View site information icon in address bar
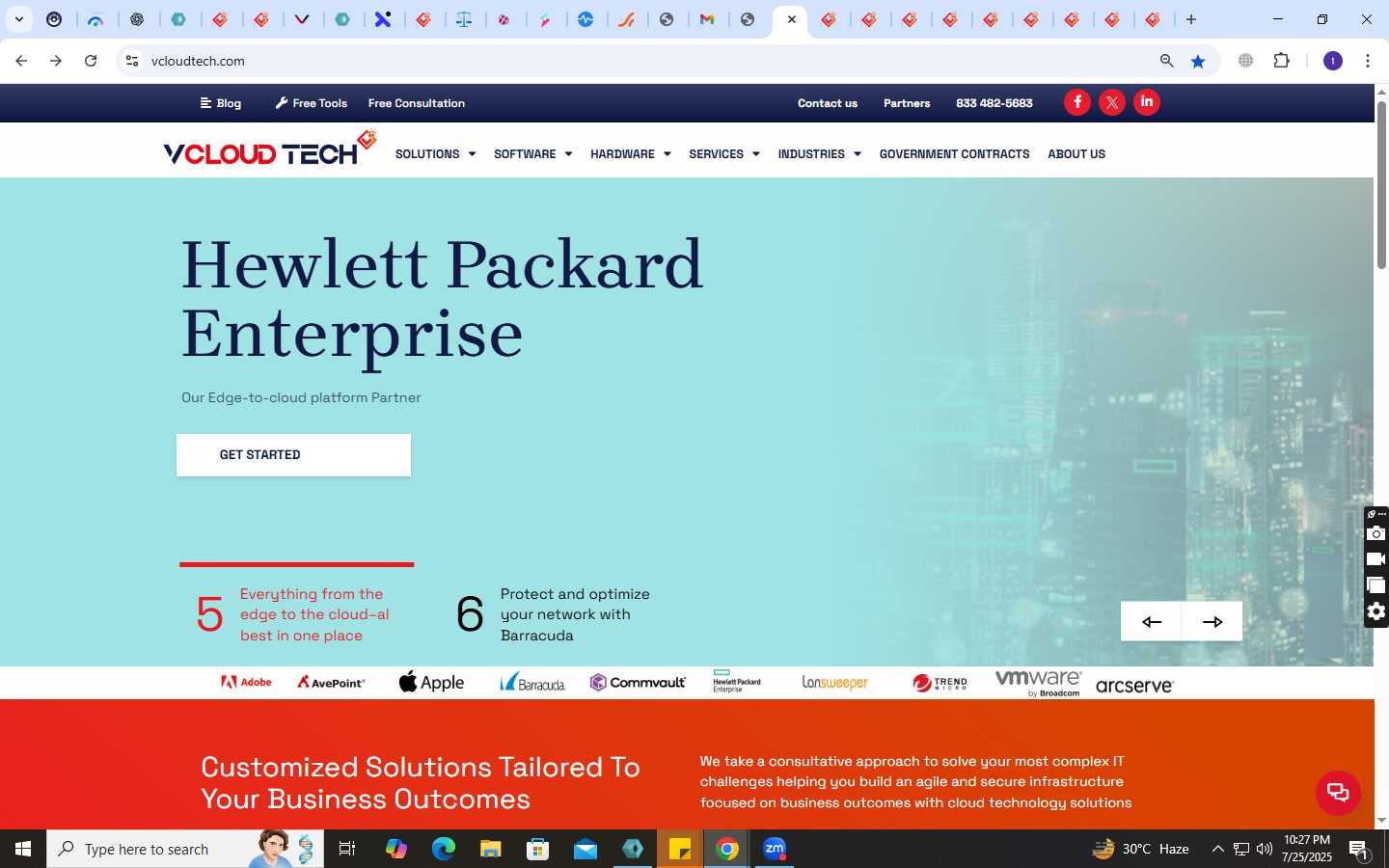This screenshot has width=1389, height=868. pyautogui.click(x=132, y=61)
